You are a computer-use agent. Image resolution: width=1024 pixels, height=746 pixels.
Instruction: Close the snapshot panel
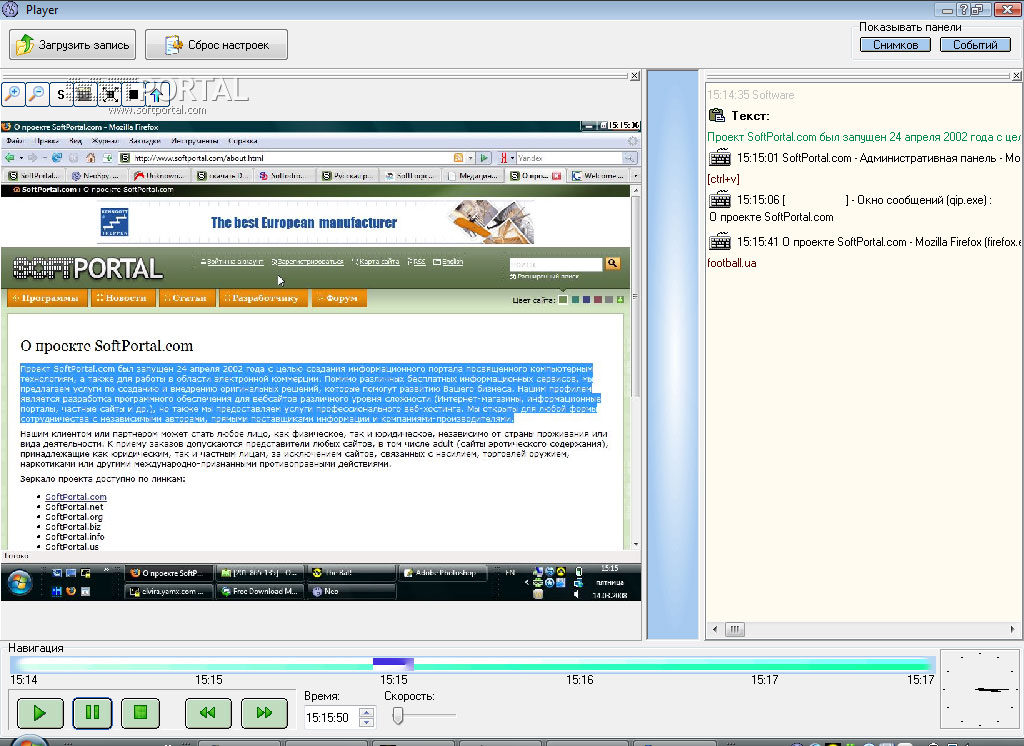[x=634, y=76]
